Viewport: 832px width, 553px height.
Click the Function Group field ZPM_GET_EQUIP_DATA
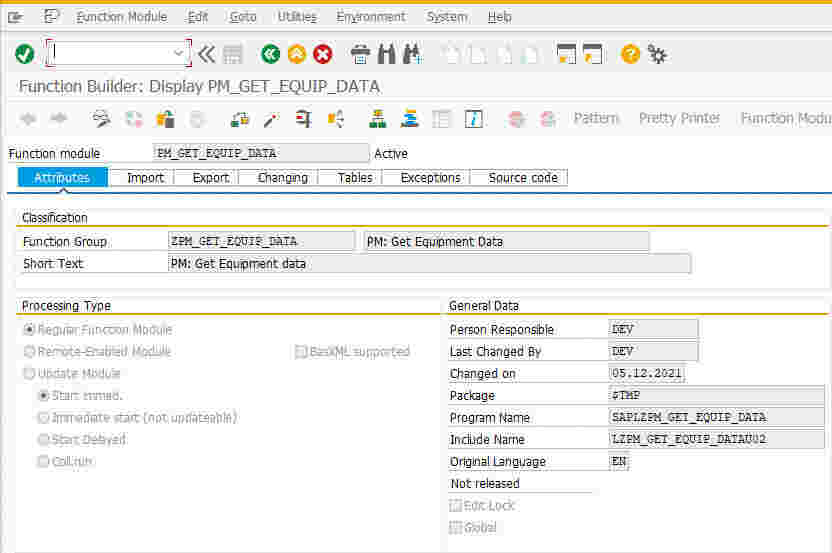pyautogui.click(x=261, y=241)
